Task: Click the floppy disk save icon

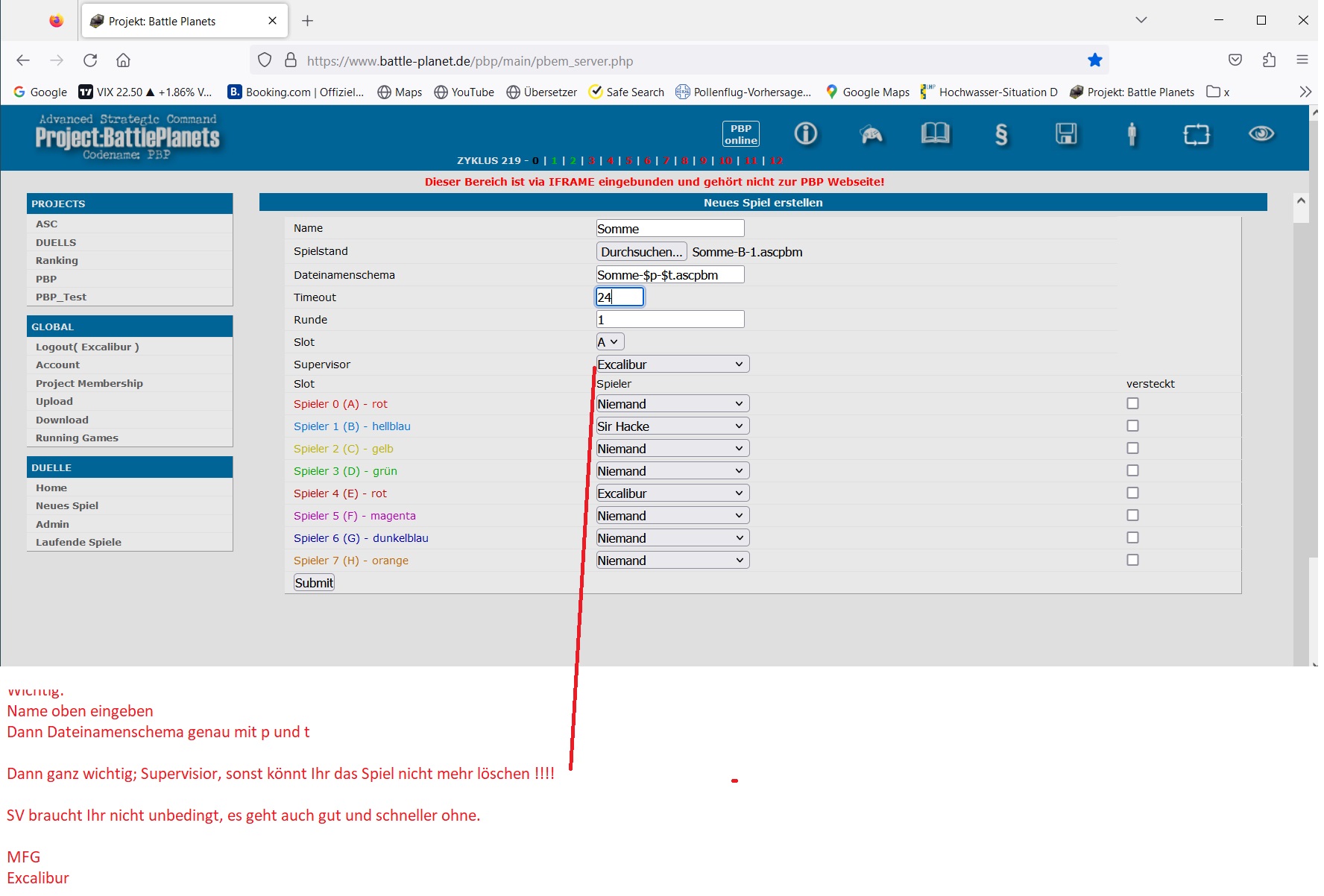Action: [x=1066, y=134]
